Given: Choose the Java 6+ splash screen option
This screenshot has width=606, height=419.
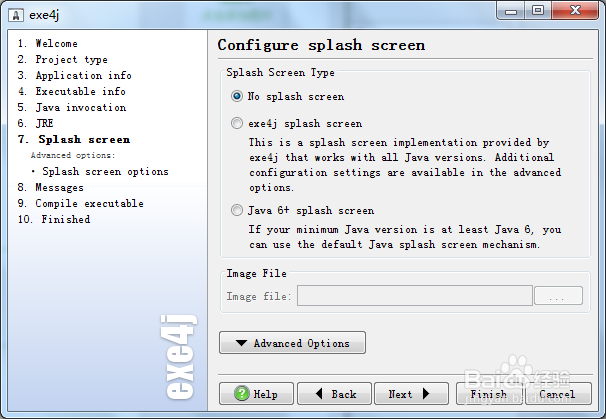Looking at the screenshot, I should pyautogui.click(x=237, y=210).
